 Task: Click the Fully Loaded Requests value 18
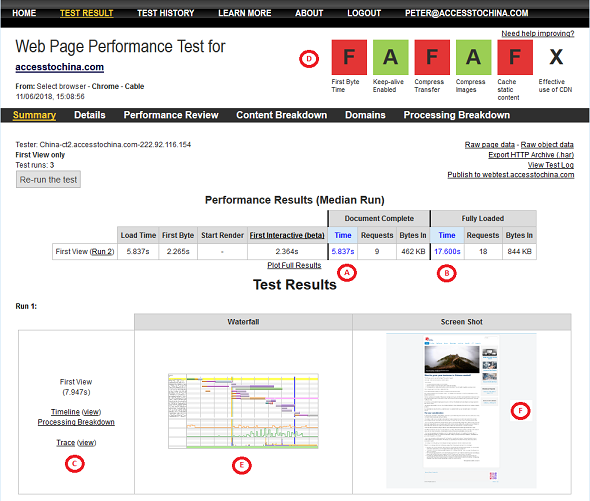click(x=483, y=251)
